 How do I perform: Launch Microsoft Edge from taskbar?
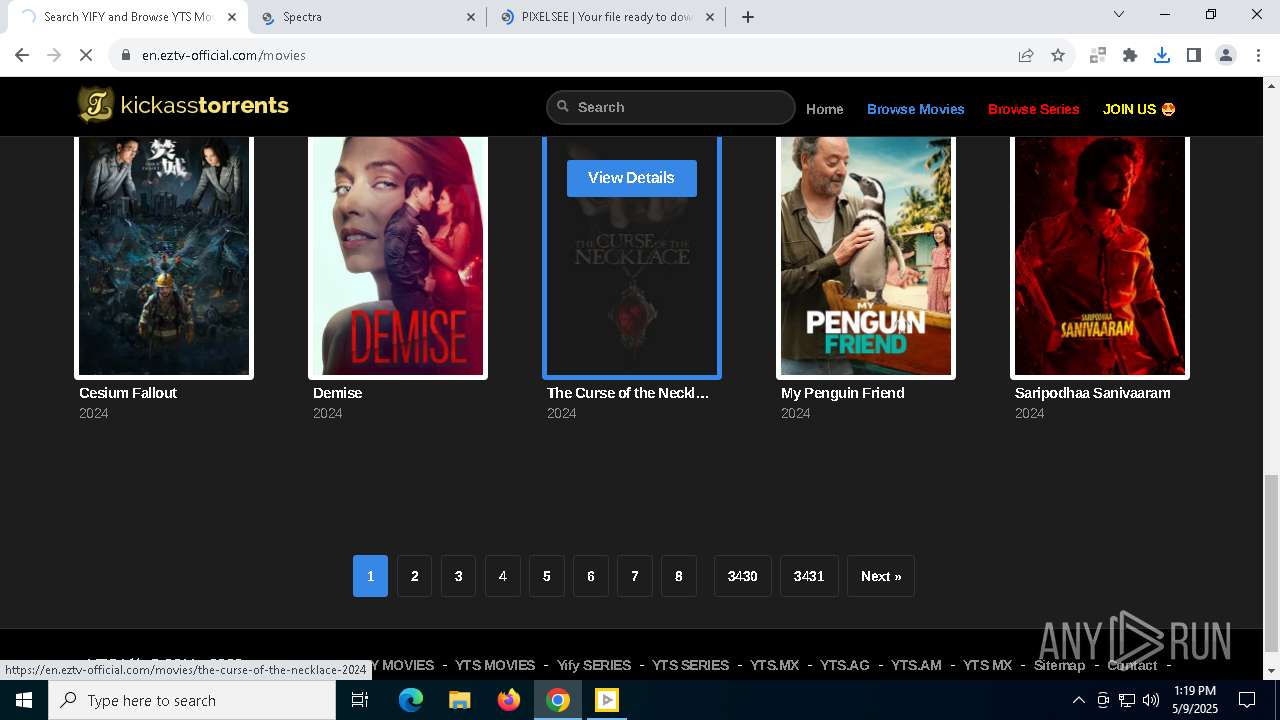pyautogui.click(x=411, y=700)
